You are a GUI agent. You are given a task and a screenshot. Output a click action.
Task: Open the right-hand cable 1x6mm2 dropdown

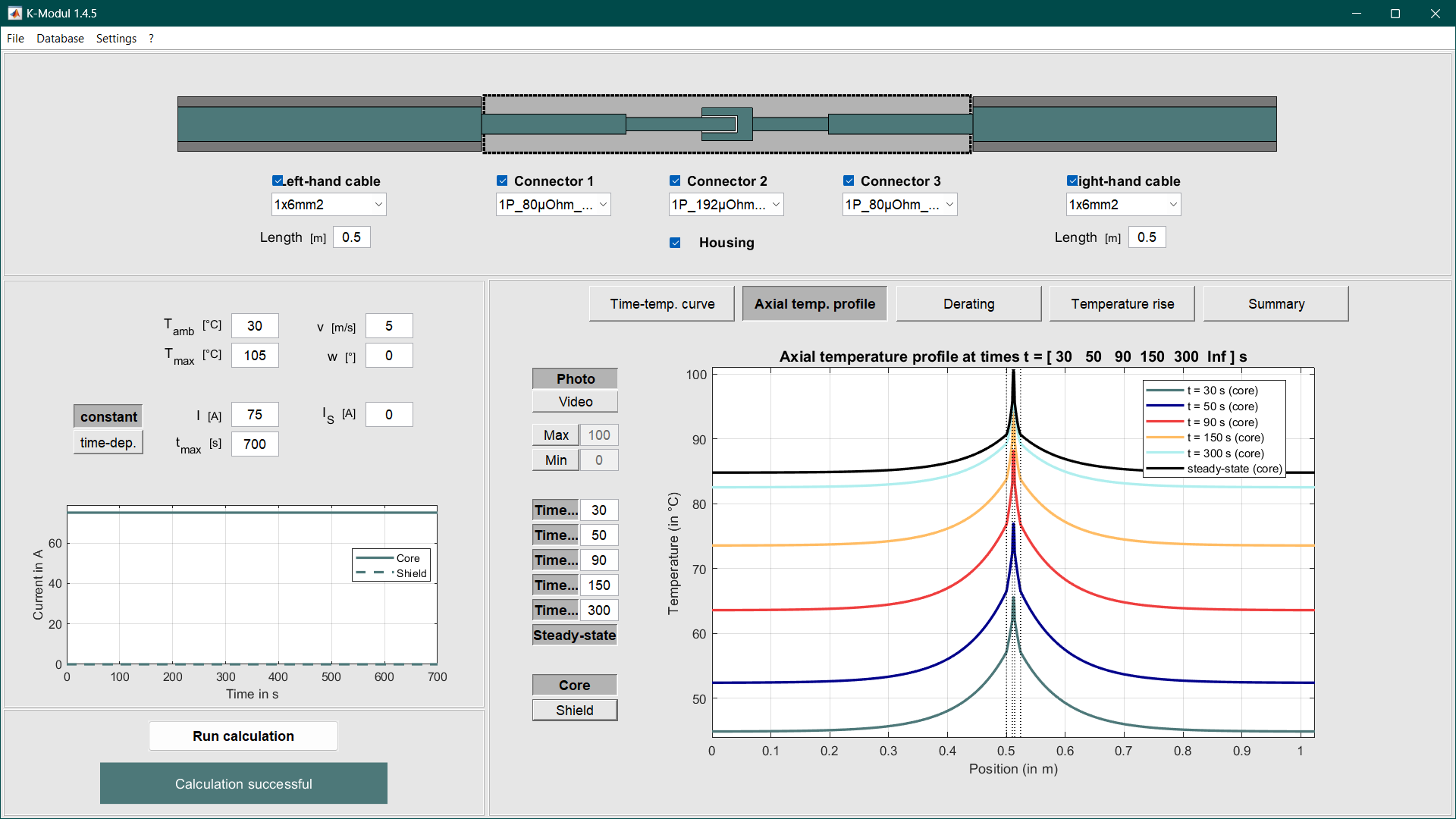point(1123,205)
